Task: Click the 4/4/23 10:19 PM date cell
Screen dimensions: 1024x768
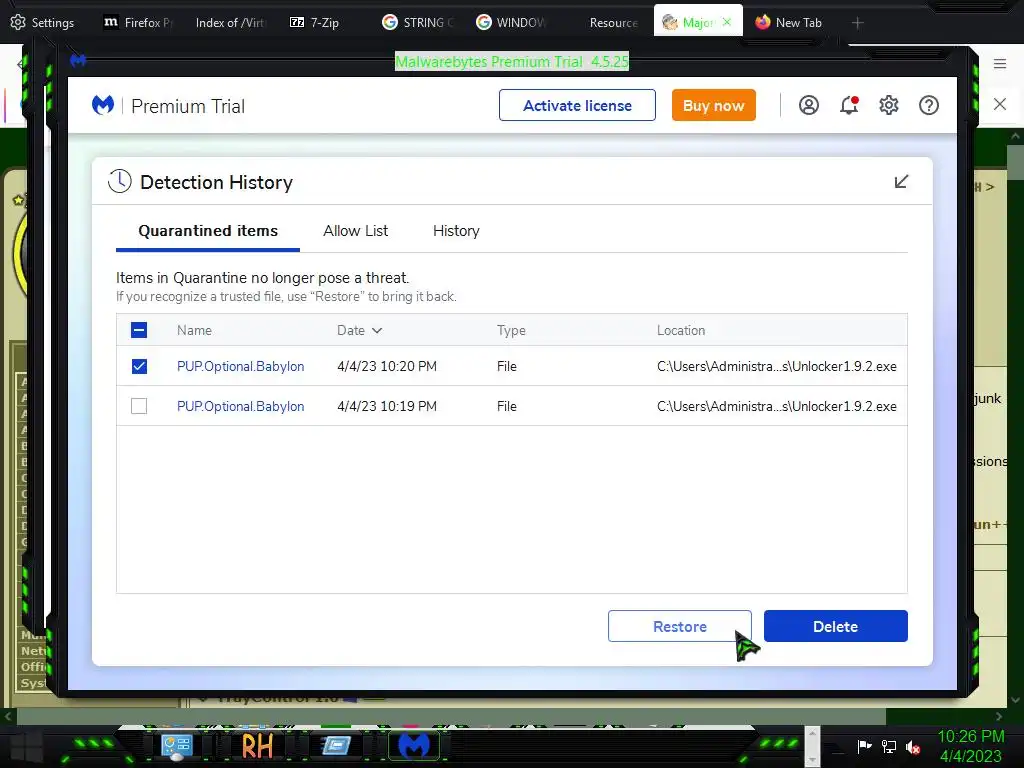Action: pyautogui.click(x=387, y=406)
